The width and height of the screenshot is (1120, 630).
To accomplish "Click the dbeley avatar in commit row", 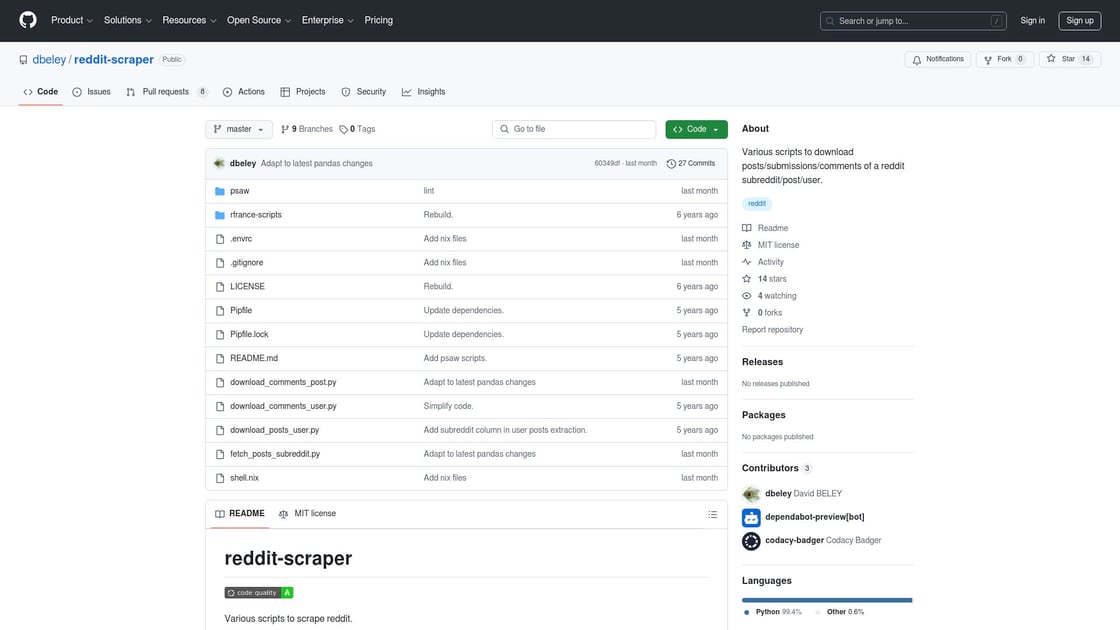I will (x=219, y=164).
